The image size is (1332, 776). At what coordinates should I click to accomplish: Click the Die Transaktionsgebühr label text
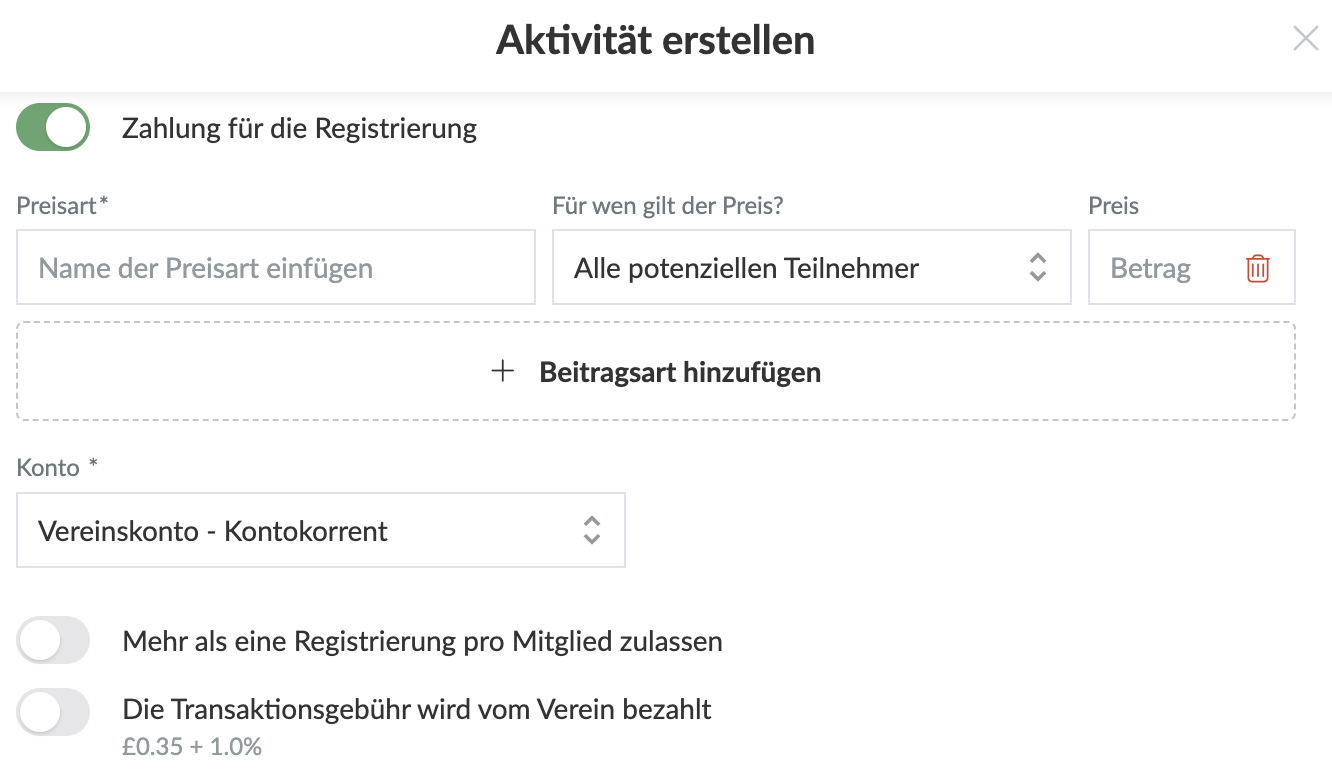point(416,710)
